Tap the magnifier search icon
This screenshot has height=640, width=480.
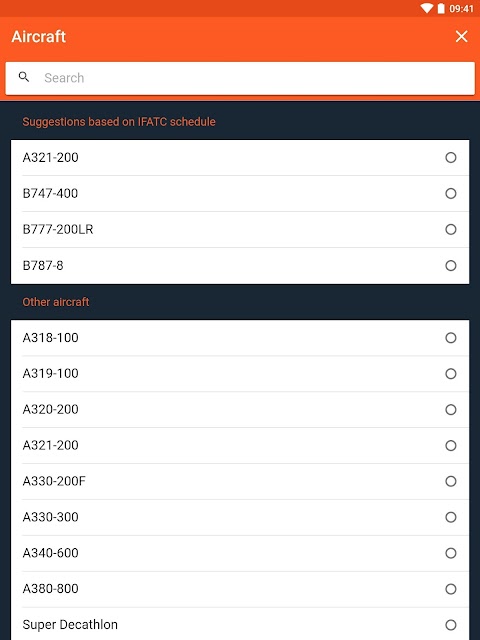[x=24, y=77]
